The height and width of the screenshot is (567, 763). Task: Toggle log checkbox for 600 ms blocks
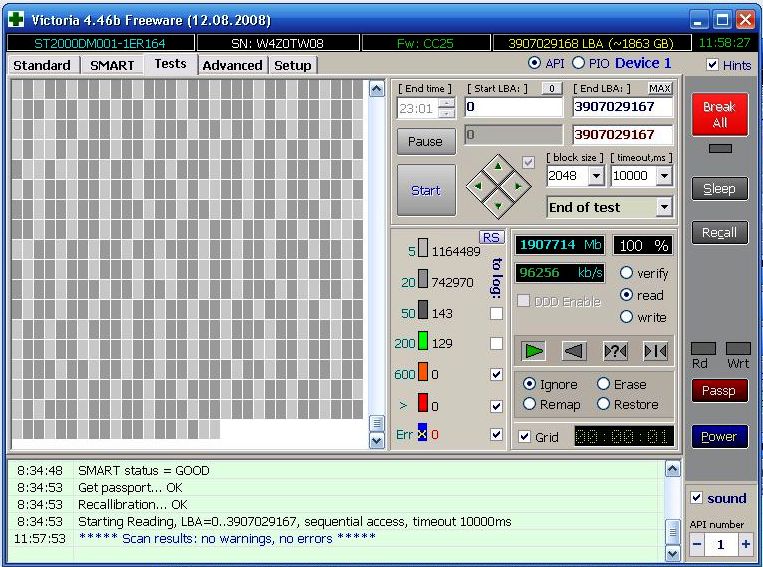[x=496, y=374]
